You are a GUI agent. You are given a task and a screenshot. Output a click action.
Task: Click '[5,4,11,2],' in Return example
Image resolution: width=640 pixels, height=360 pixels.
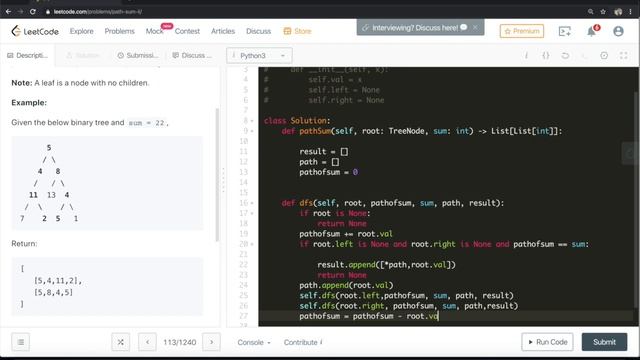tap(58, 281)
